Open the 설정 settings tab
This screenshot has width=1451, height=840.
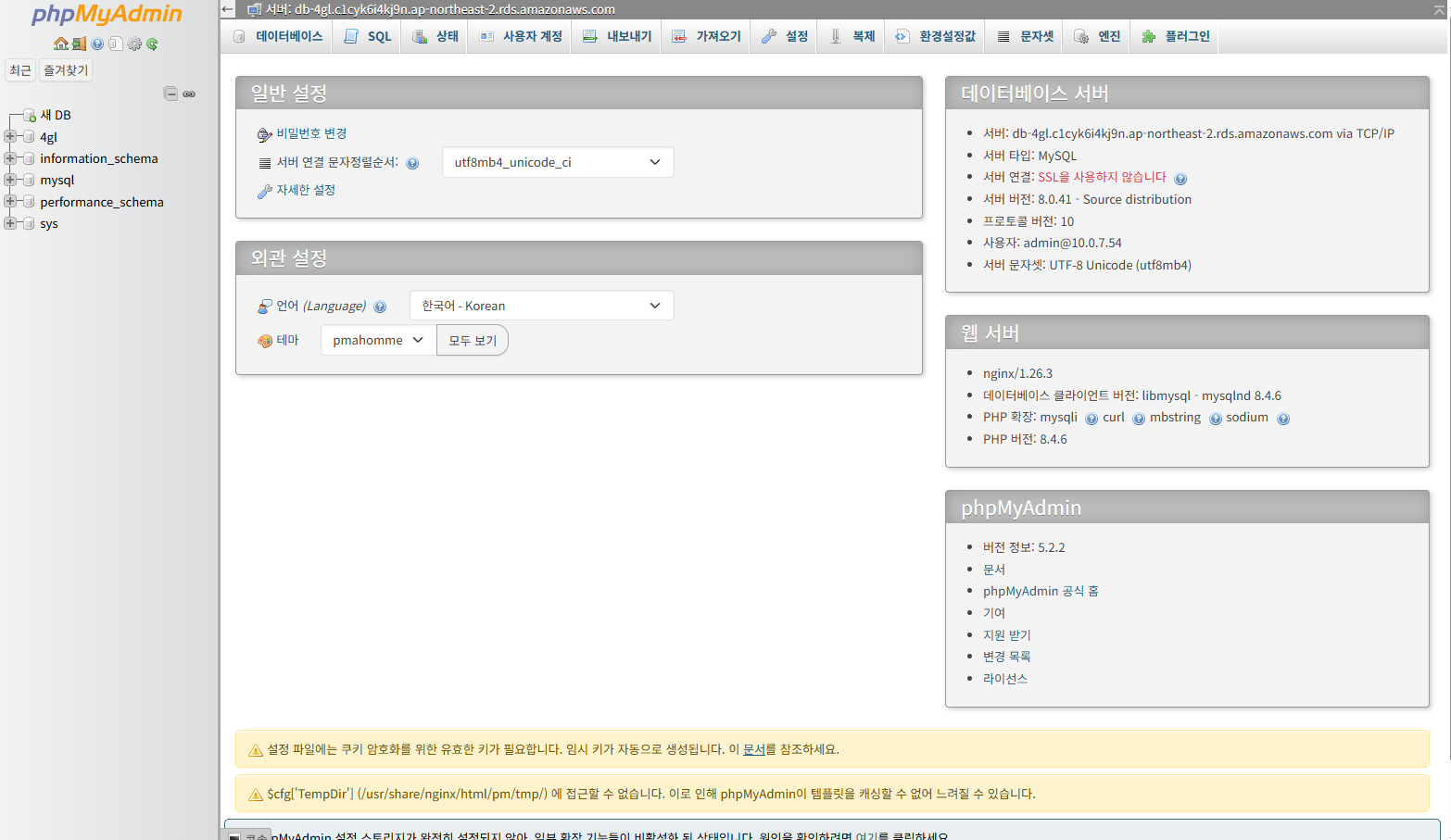click(x=785, y=36)
